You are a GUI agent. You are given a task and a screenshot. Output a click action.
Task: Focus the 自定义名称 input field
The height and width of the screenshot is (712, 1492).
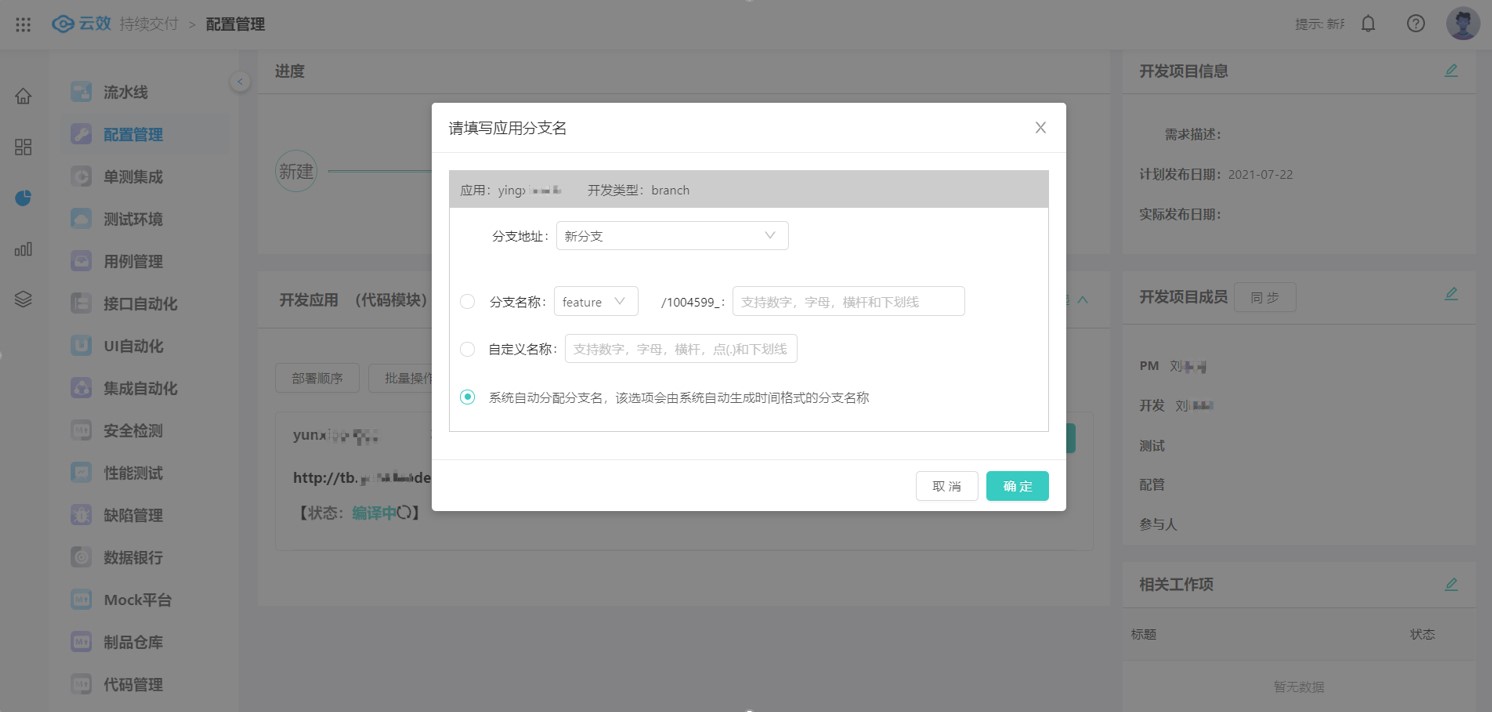(x=681, y=349)
